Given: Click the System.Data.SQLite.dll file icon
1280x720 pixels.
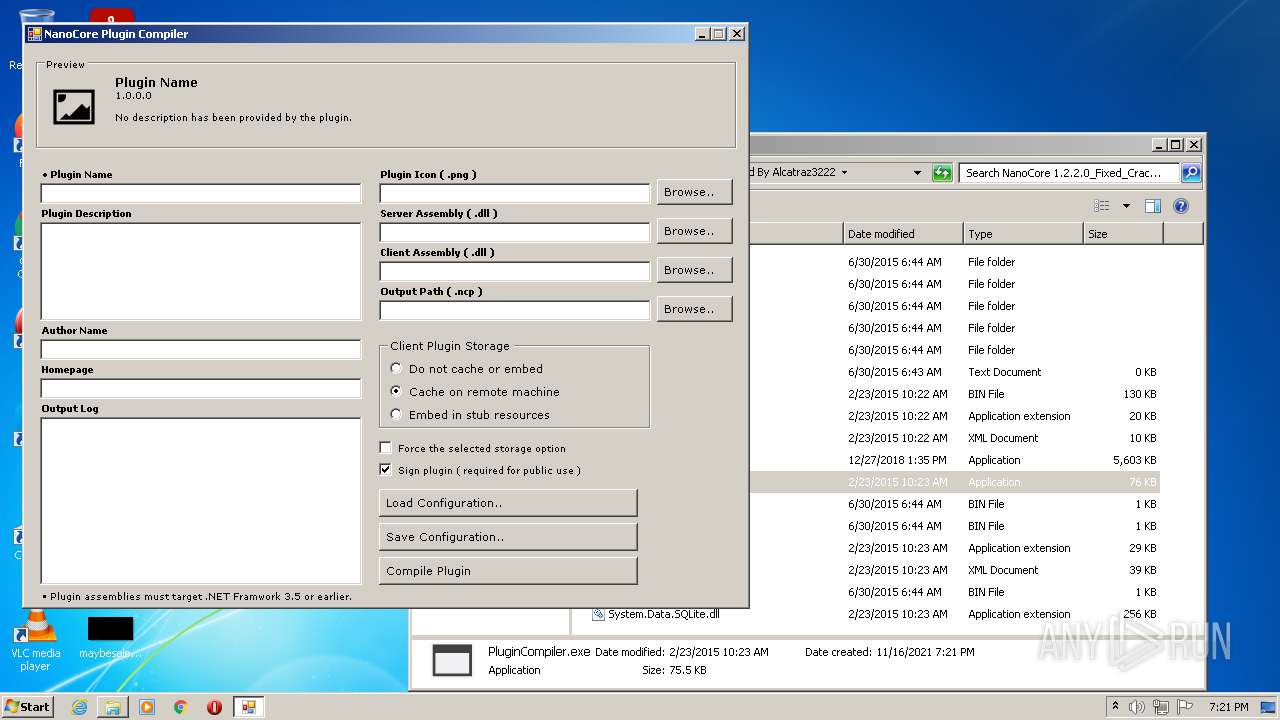Looking at the screenshot, I should [x=598, y=614].
